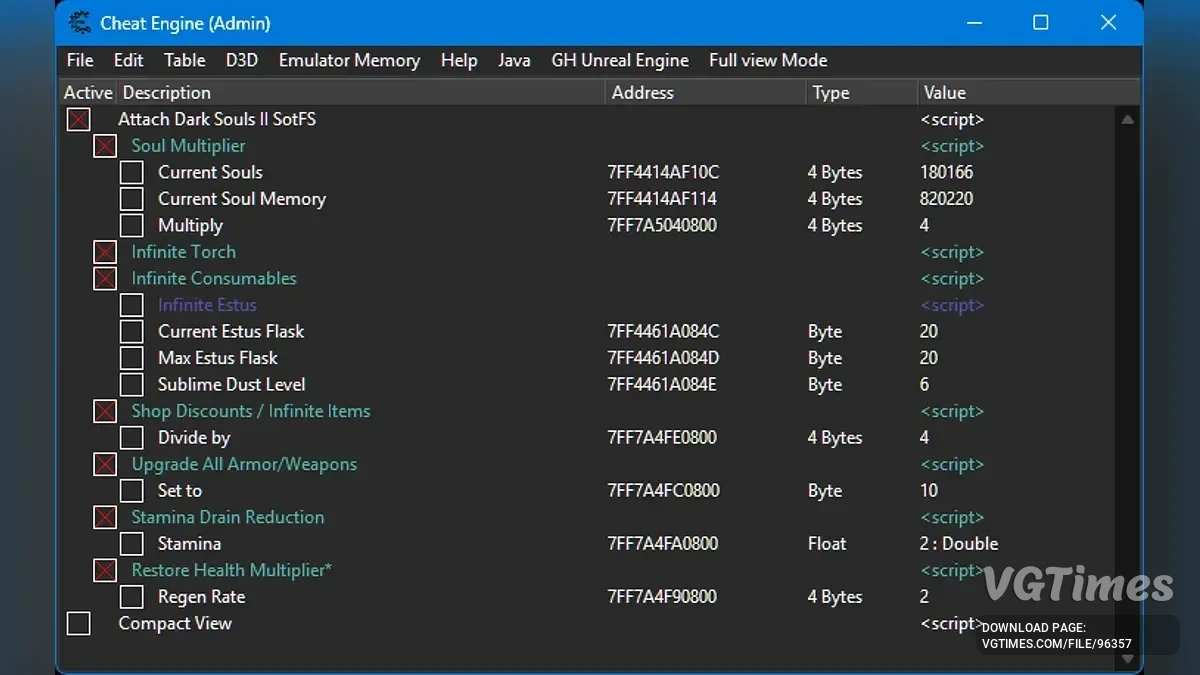The height and width of the screenshot is (675, 1200).
Task: Open the Table menu
Action: [x=185, y=60]
